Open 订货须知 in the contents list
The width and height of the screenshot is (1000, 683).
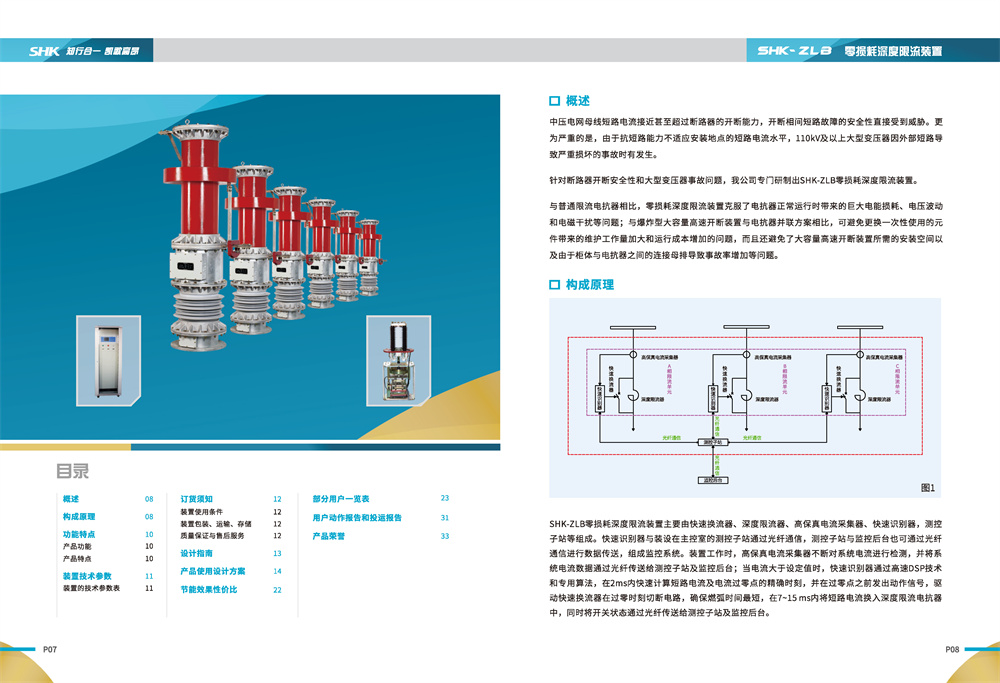tap(196, 499)
